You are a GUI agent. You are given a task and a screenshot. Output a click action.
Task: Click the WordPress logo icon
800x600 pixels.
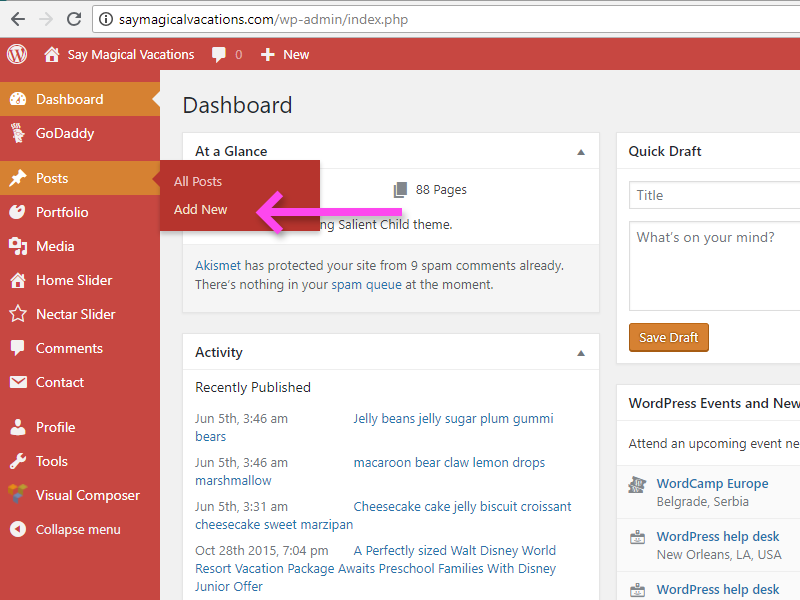pyautogui.click(x=17, y=54)
